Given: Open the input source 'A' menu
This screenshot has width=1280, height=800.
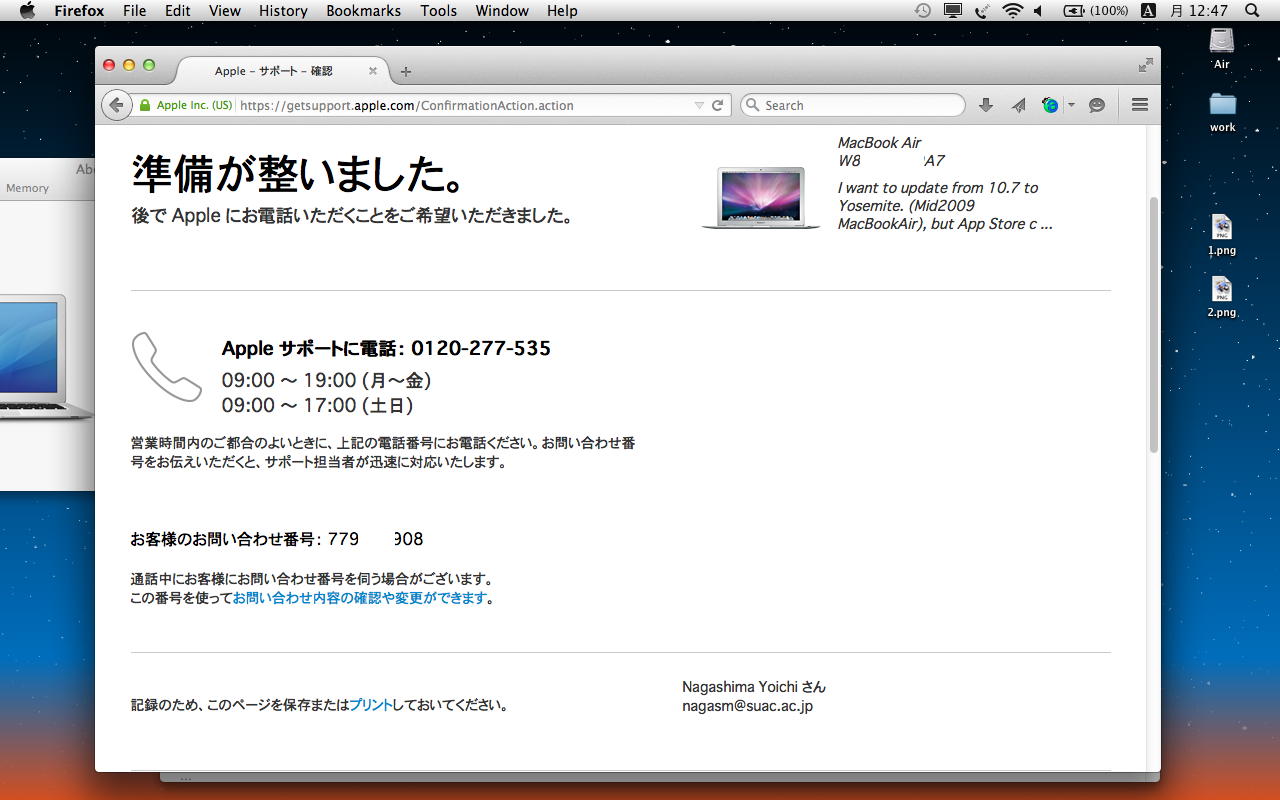Looking at the screenshot, I should tap(1148, 11).
